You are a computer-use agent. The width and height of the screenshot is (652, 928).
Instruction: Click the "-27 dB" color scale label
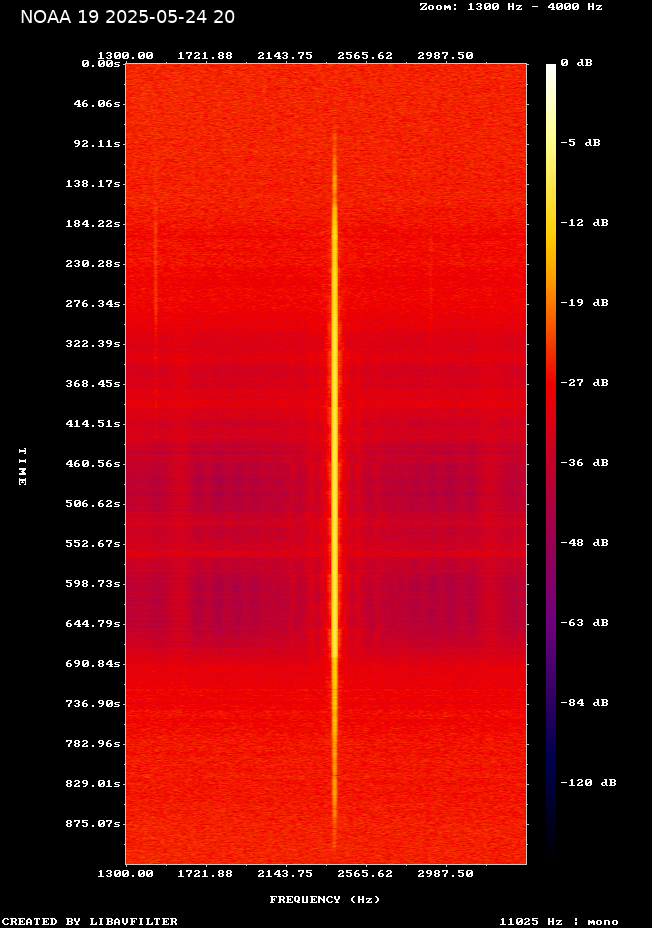click(x=585, y=382)
